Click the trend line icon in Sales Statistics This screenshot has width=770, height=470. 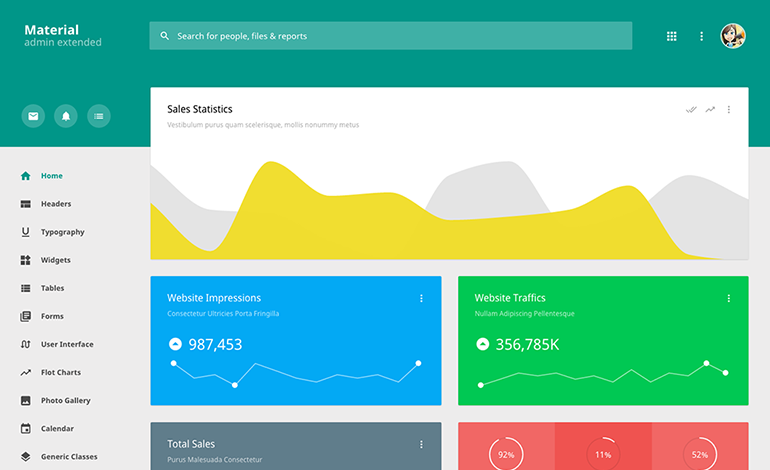click(710, 110)
